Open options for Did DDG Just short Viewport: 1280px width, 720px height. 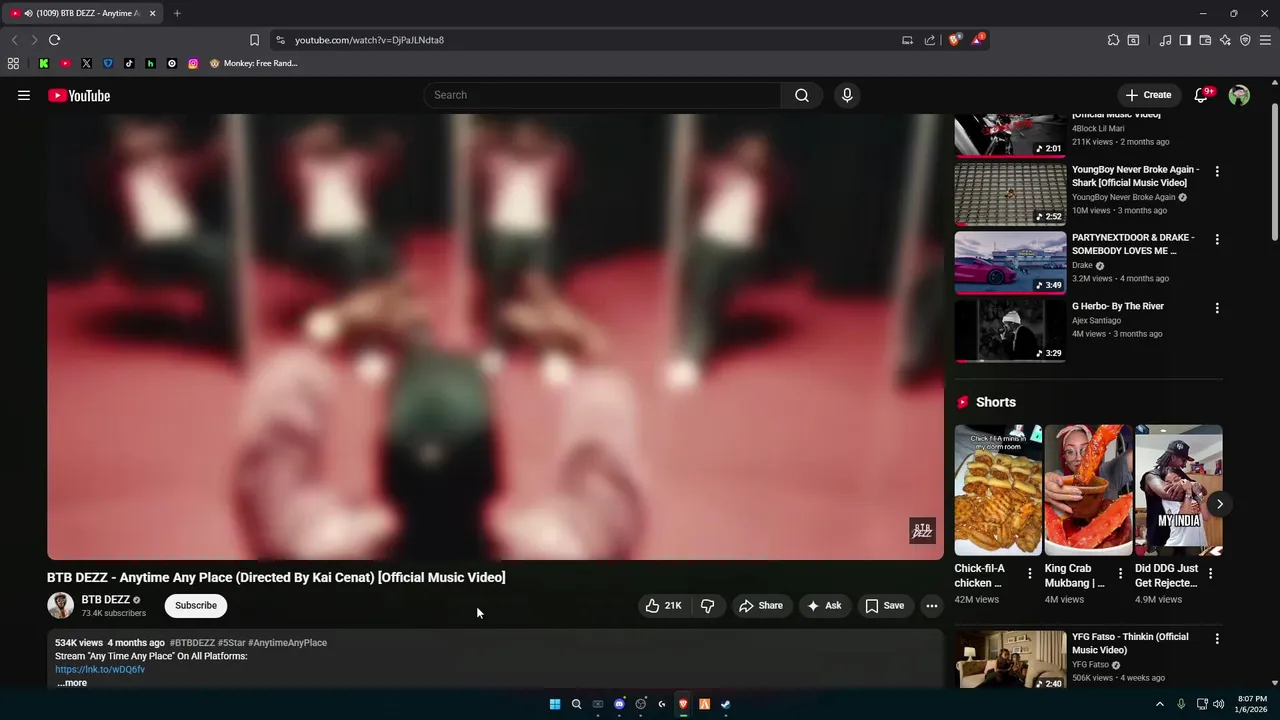coord(1211,574)
